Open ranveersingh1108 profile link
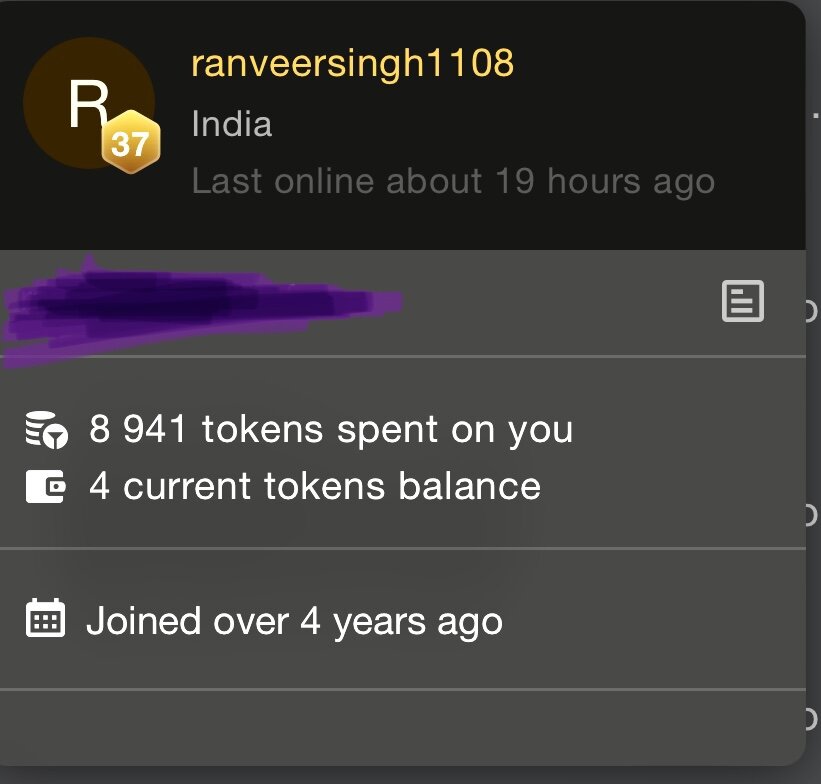 352,63
